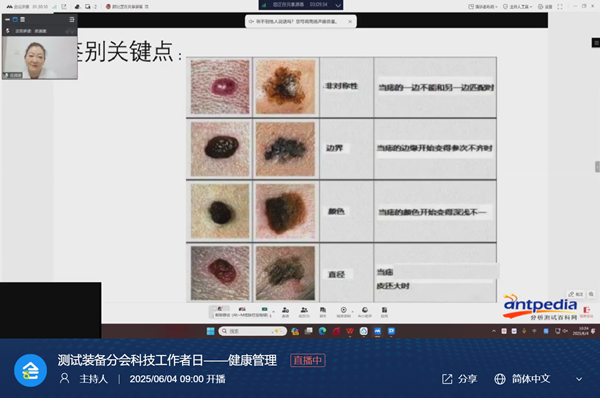This screenshot has width=600, height=398.
Task: Click the cloud icon in top bar
Action: tap(78, 7)
